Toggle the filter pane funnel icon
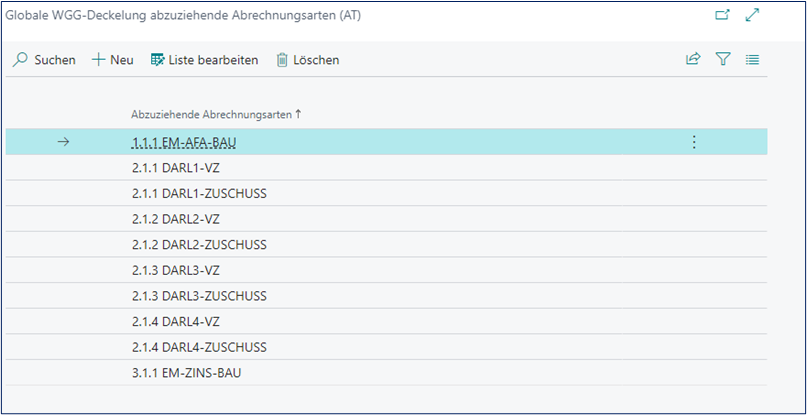 pyautogui.click(x=723, y=60)
